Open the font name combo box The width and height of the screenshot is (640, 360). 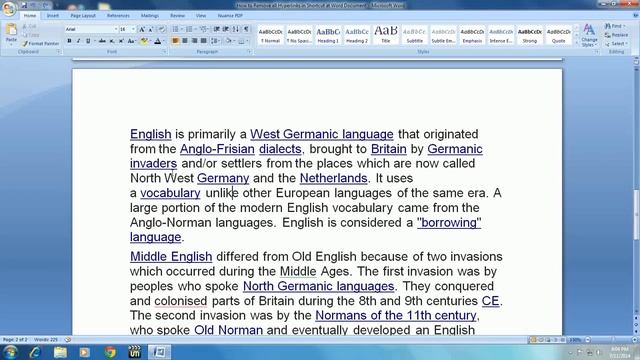(x=91, y=29)
